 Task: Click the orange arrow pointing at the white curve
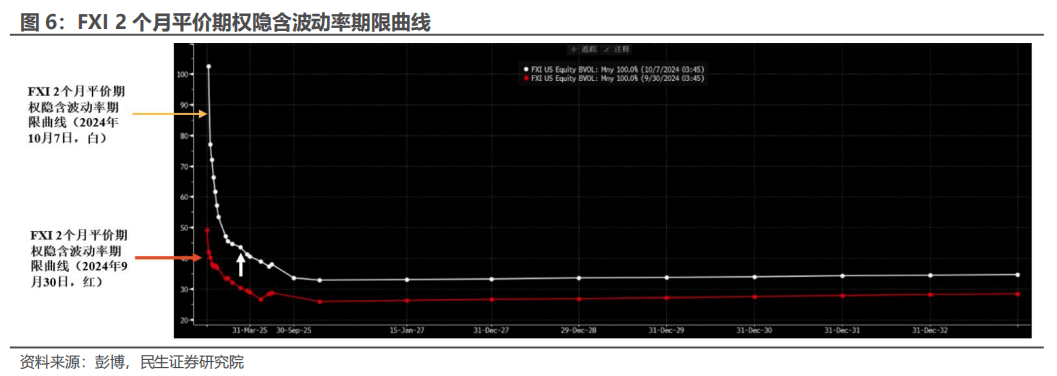tap(170, 115)
